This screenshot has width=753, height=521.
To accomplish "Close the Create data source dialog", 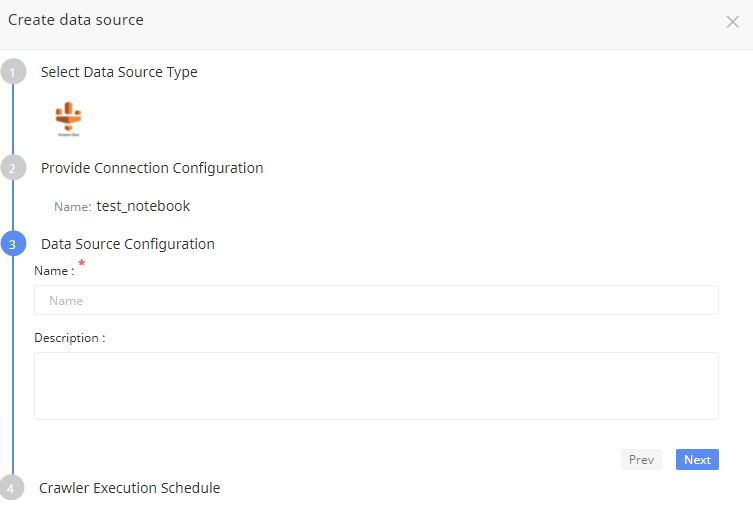I will pos(732,22).
